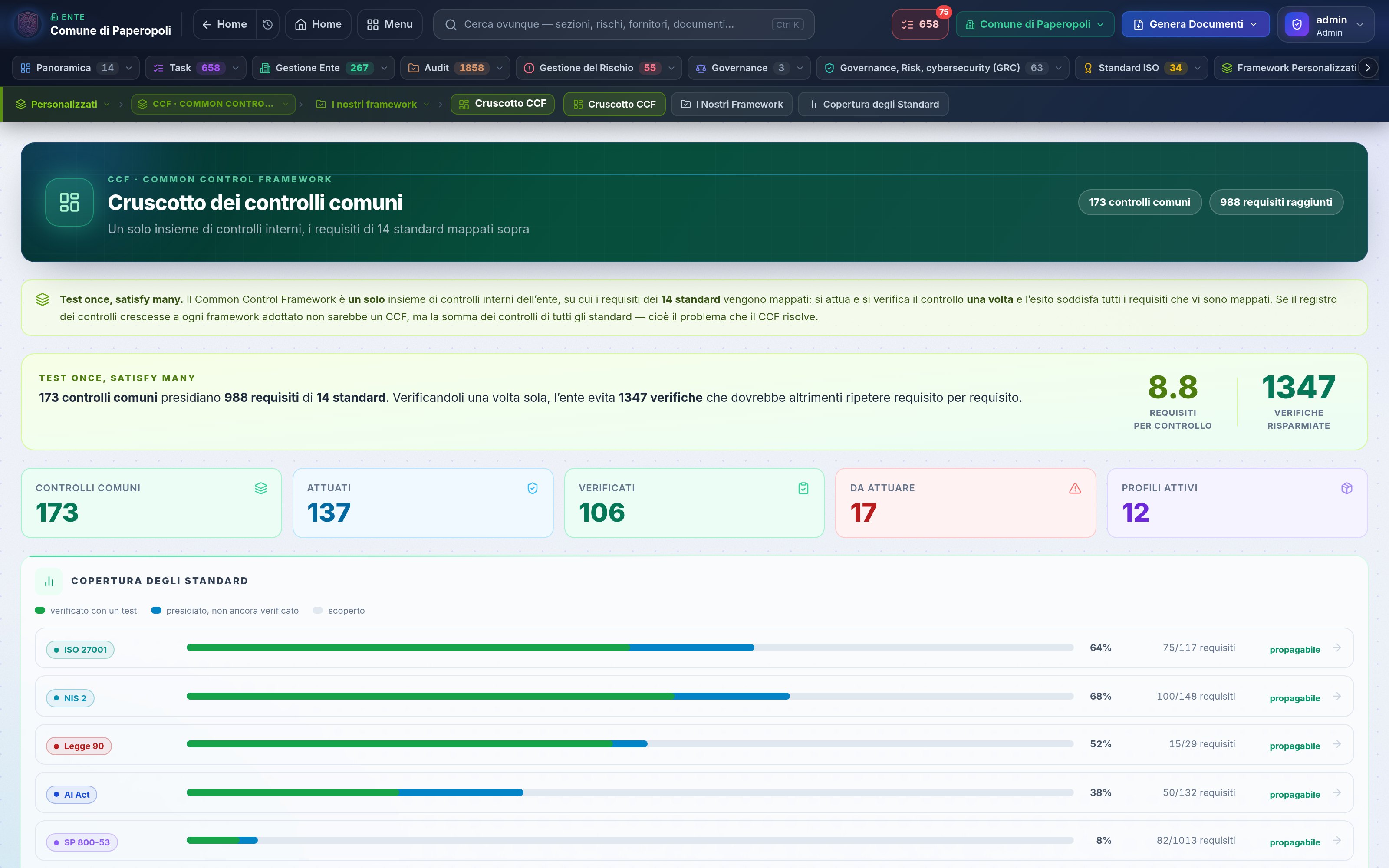Click the Legge 90 standard tag

pyautogui.click(x=79, y=746)
